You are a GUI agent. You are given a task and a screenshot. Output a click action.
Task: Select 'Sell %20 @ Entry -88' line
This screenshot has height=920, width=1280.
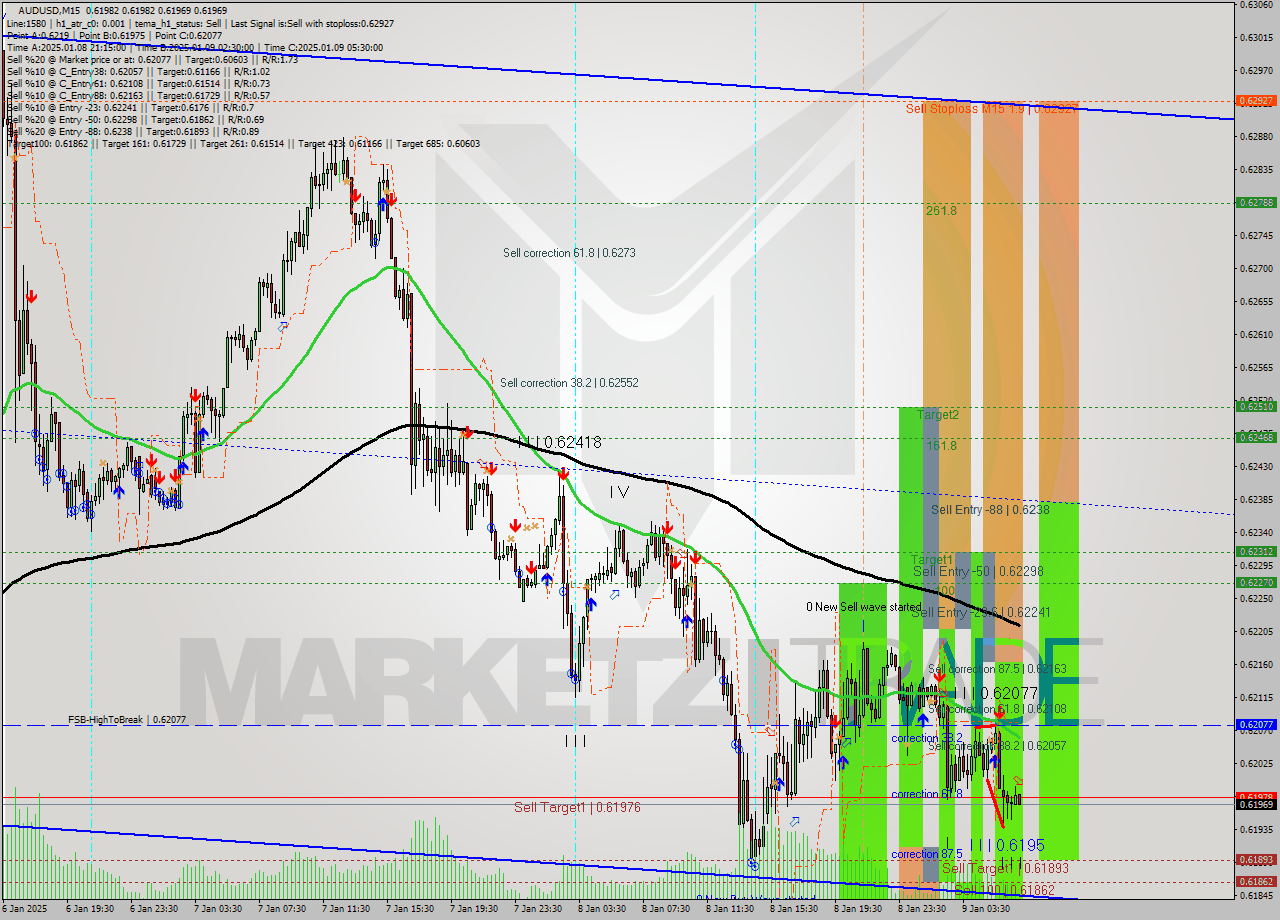pyautogui.click(x=132, y=131)
